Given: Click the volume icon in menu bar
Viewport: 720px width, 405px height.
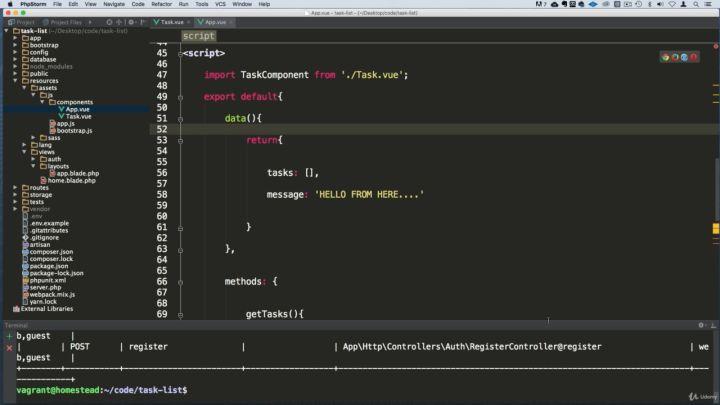Looking at the screenshot, I should click(660, 4).
